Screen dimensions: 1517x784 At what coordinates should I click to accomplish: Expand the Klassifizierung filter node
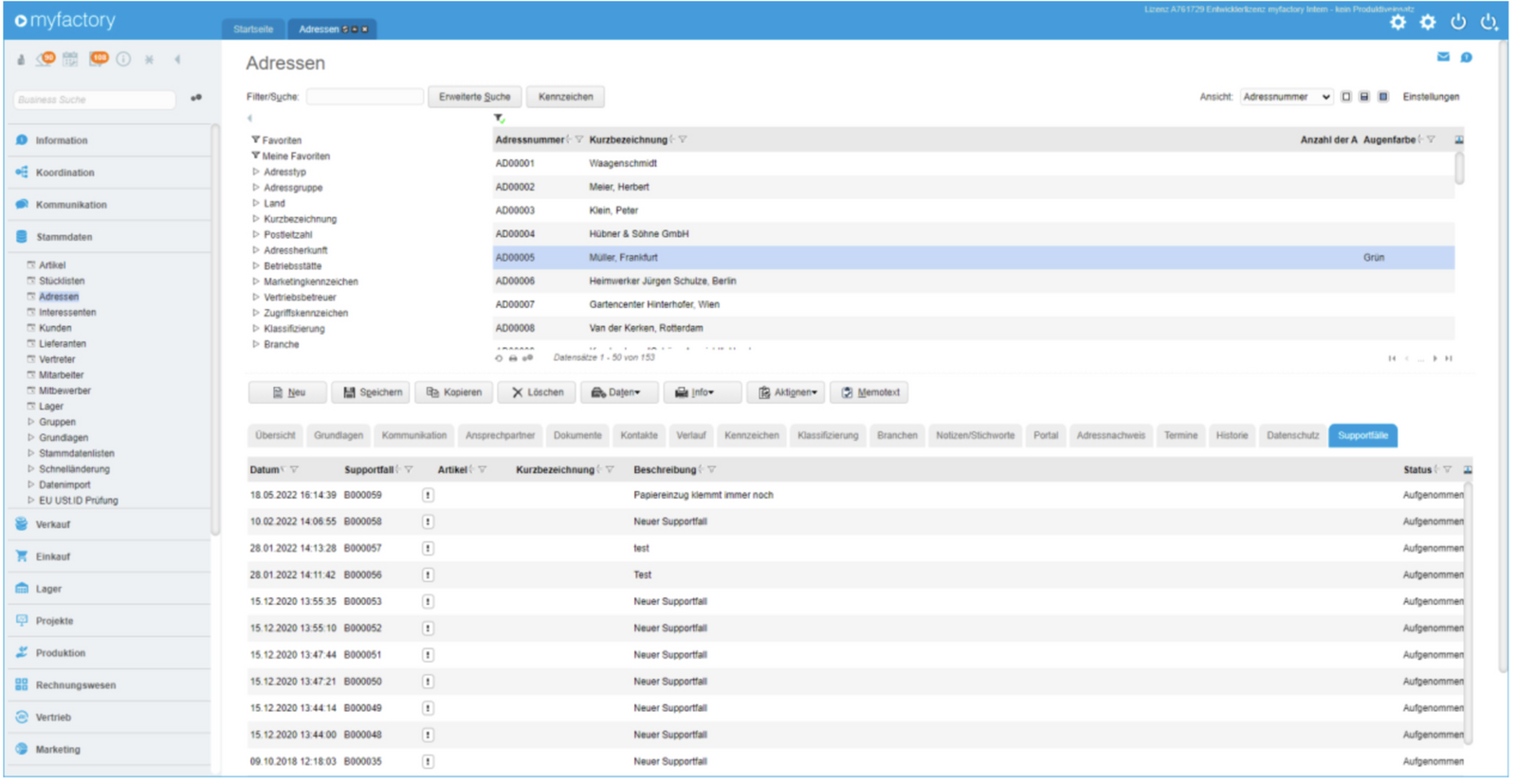click(x=256, y=329)
